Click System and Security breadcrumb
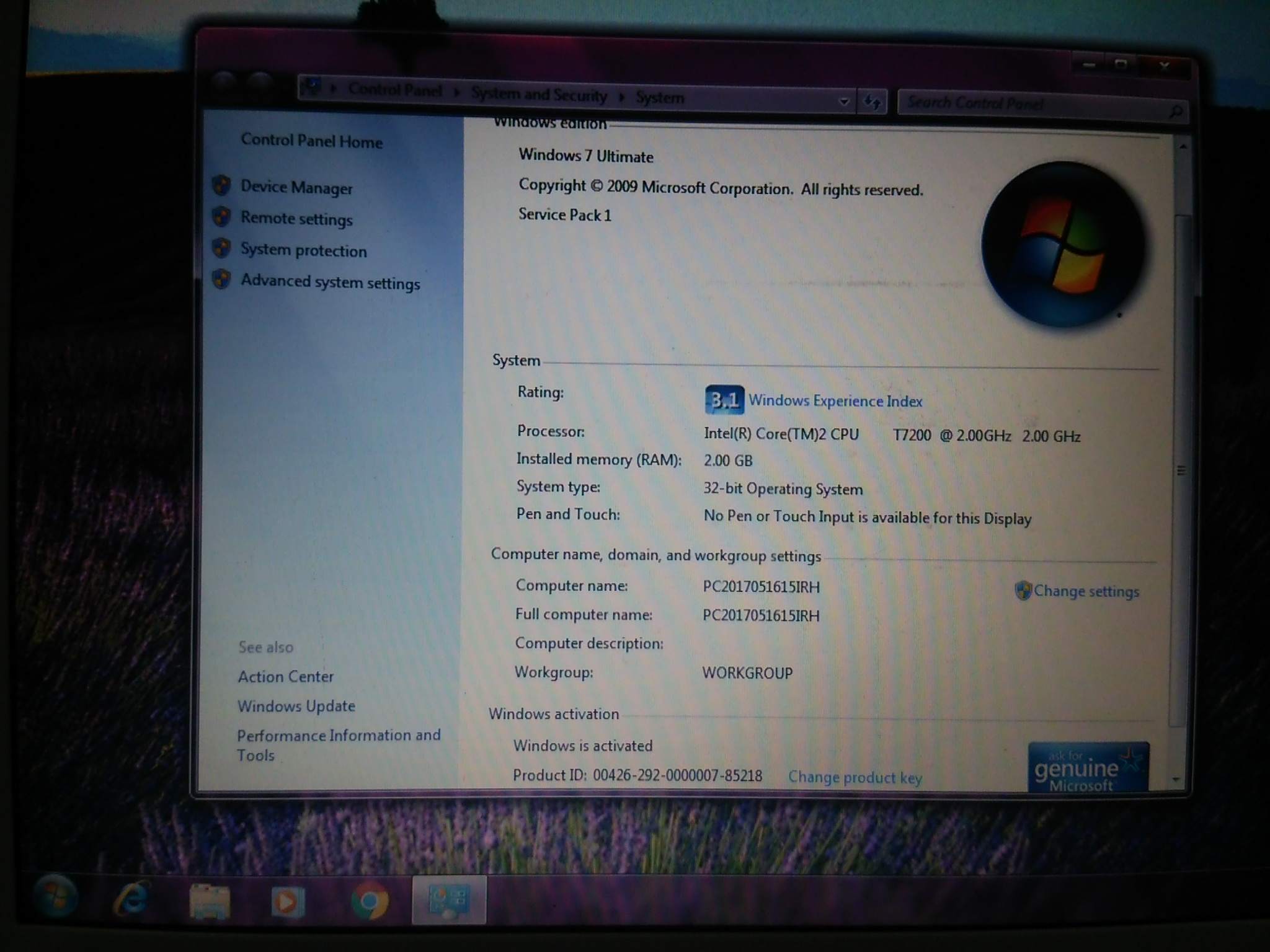Viewport: 1270px width, 952px height. tap(538, 94)
